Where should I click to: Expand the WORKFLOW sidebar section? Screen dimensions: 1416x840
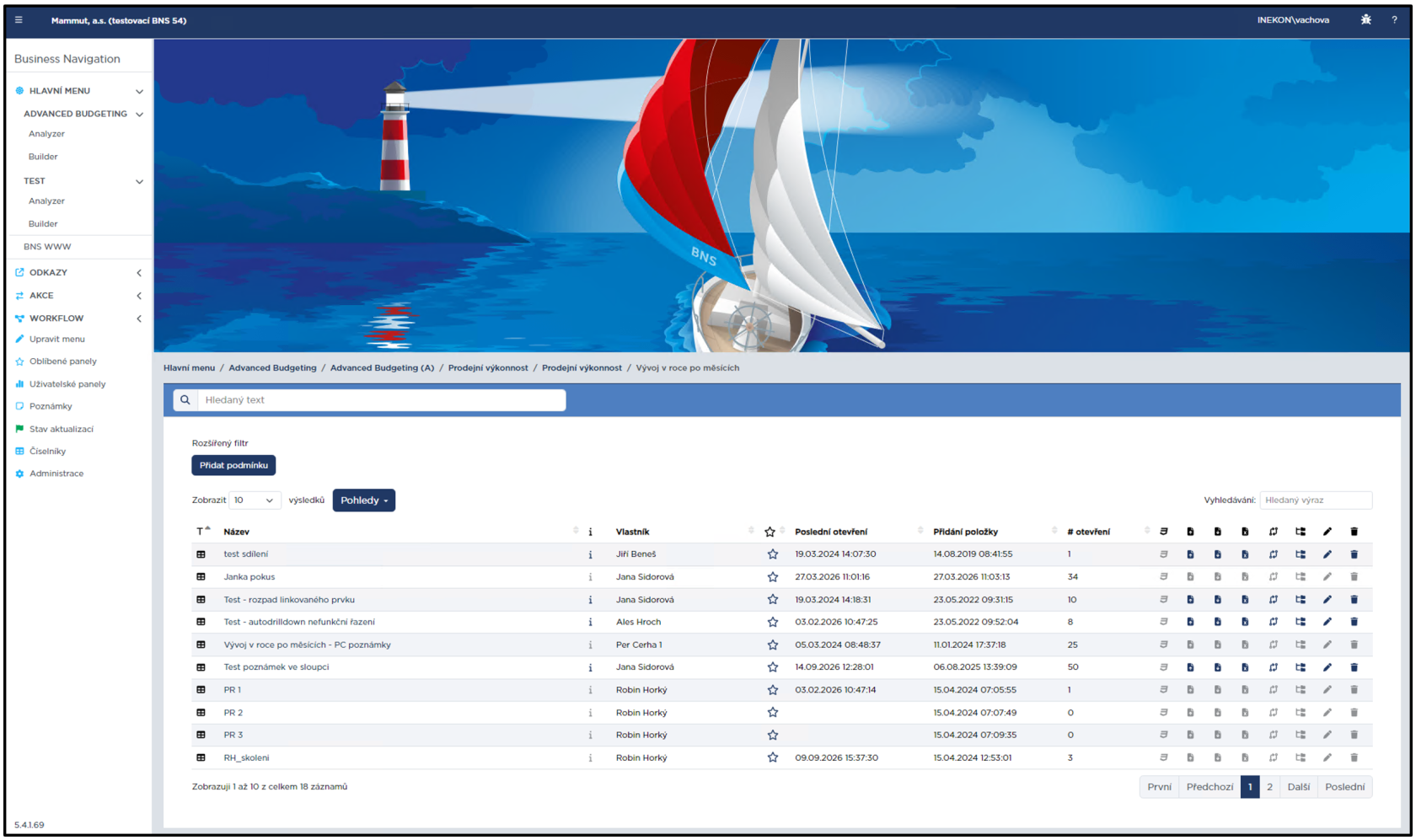(139, 318)
